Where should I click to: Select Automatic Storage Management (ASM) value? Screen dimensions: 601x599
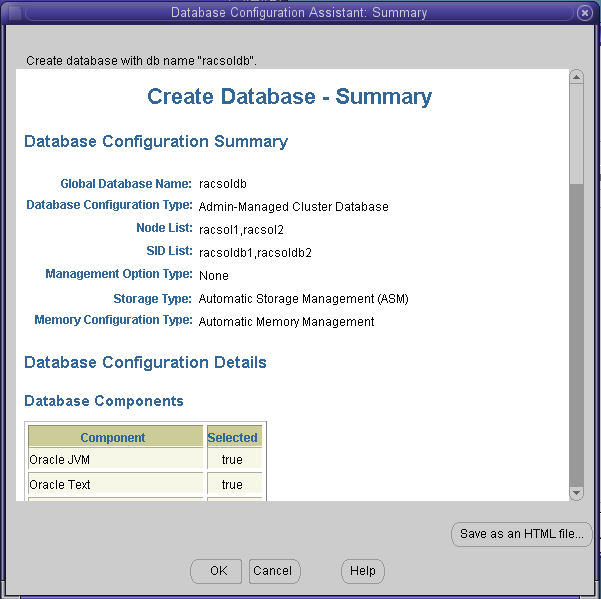[304, 299]
